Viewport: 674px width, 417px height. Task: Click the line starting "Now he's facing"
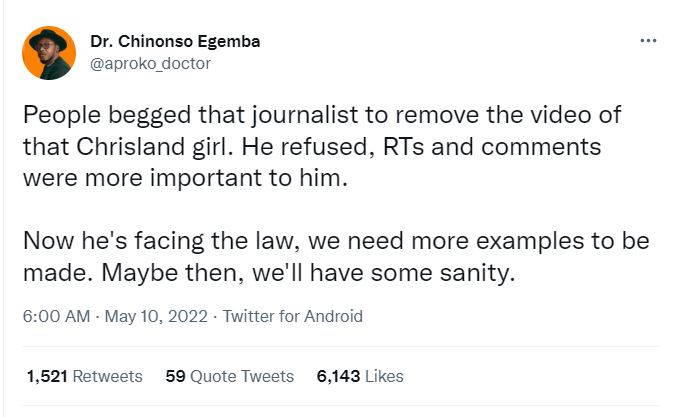pos(335,243)
